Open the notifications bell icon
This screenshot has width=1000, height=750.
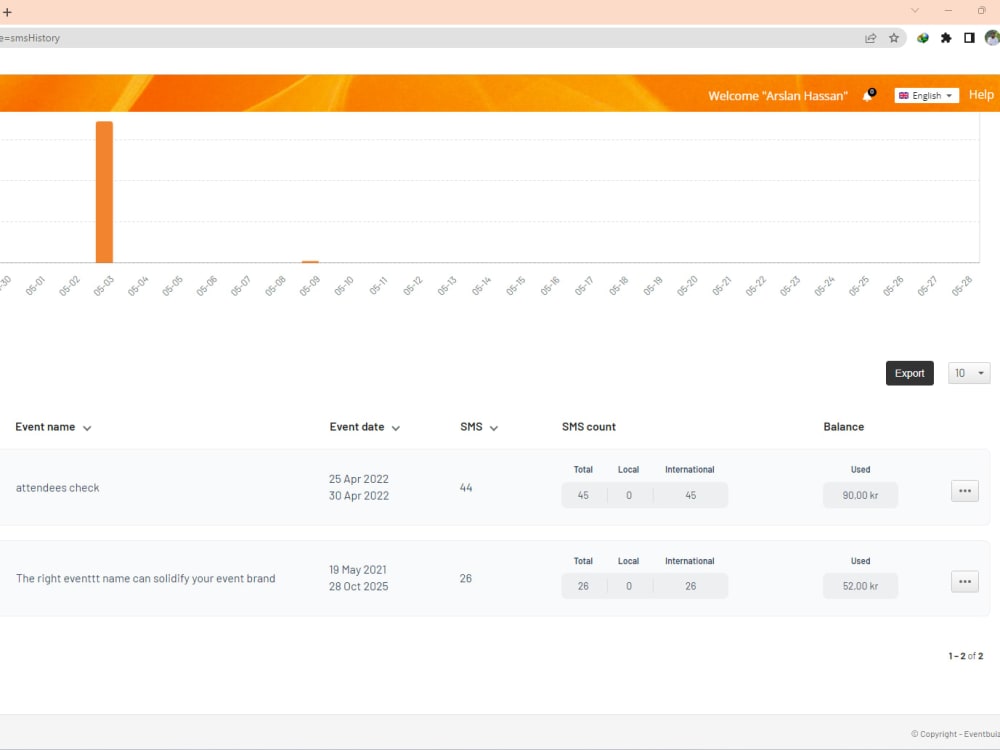[868, 96]
